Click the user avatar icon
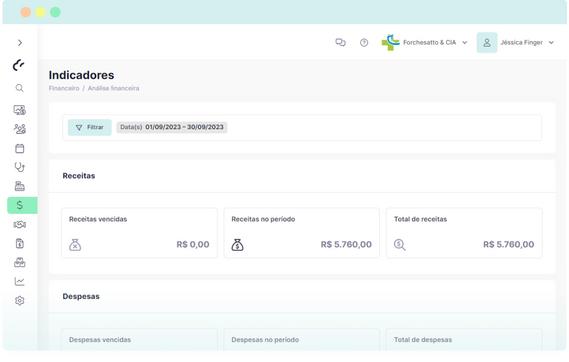Viewport: 569px width, 362px height. tap(487, 42)
